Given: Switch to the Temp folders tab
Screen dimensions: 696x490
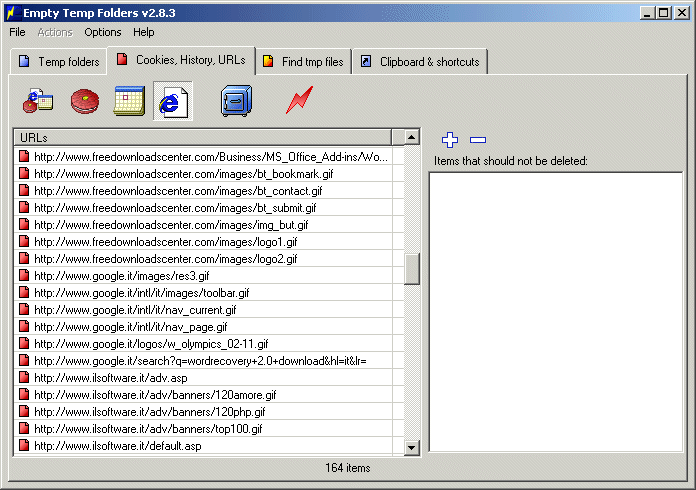Looking at the screenshot, I should tap(59, 62).
